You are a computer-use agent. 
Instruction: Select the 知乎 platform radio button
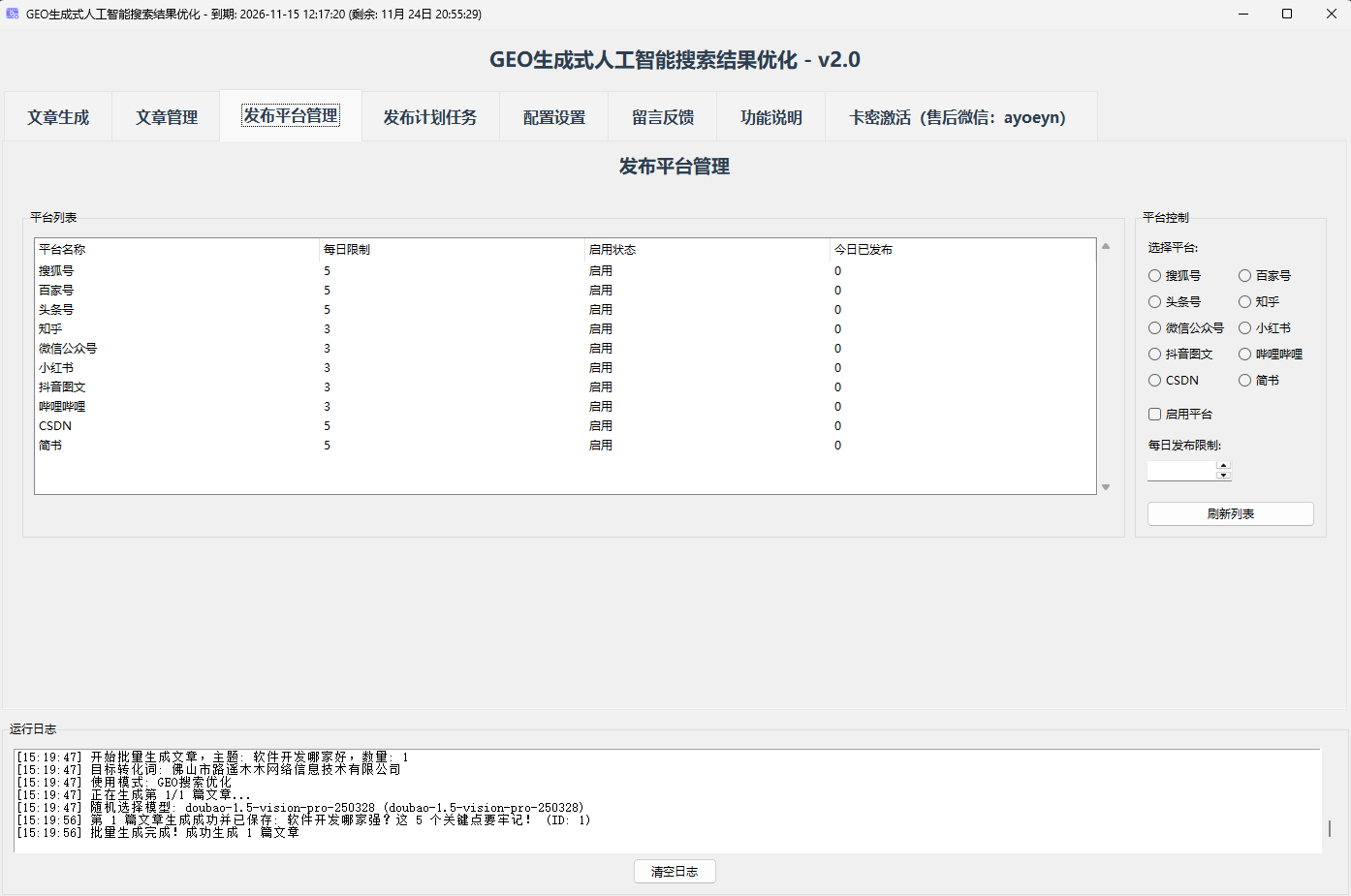1242,301
